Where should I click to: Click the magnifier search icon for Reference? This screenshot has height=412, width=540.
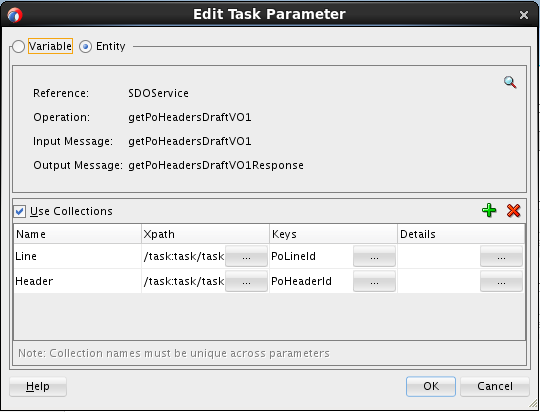coord(510,82)
